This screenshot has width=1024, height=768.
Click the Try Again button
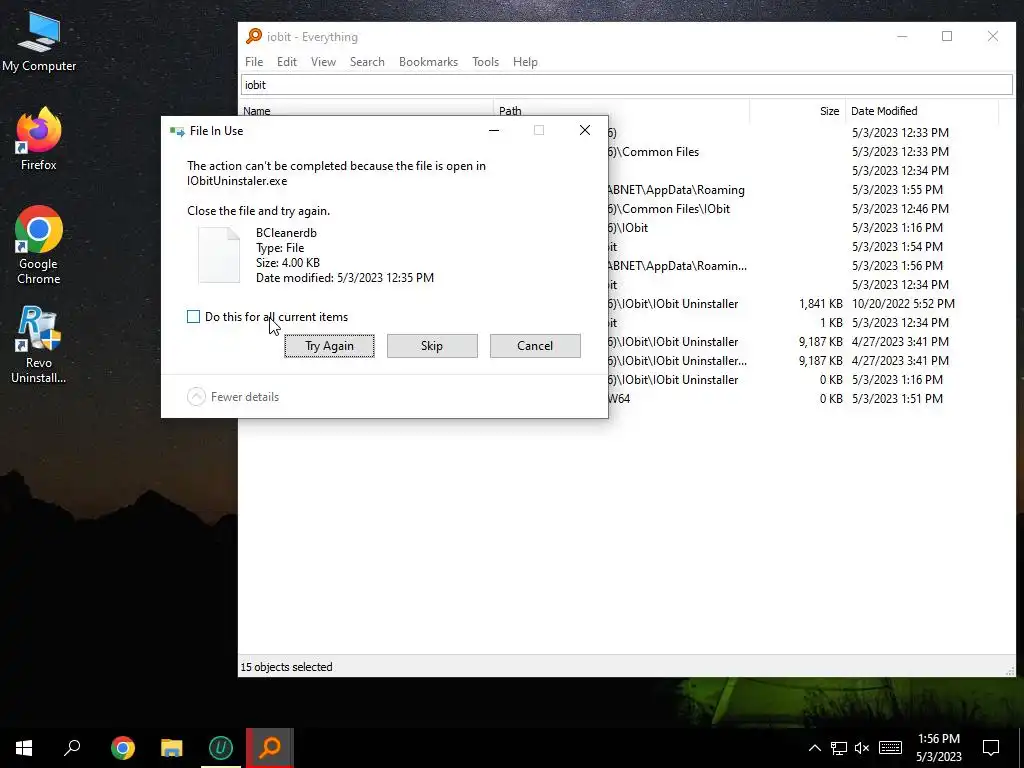pyautogui.click(x=329, y=345)
